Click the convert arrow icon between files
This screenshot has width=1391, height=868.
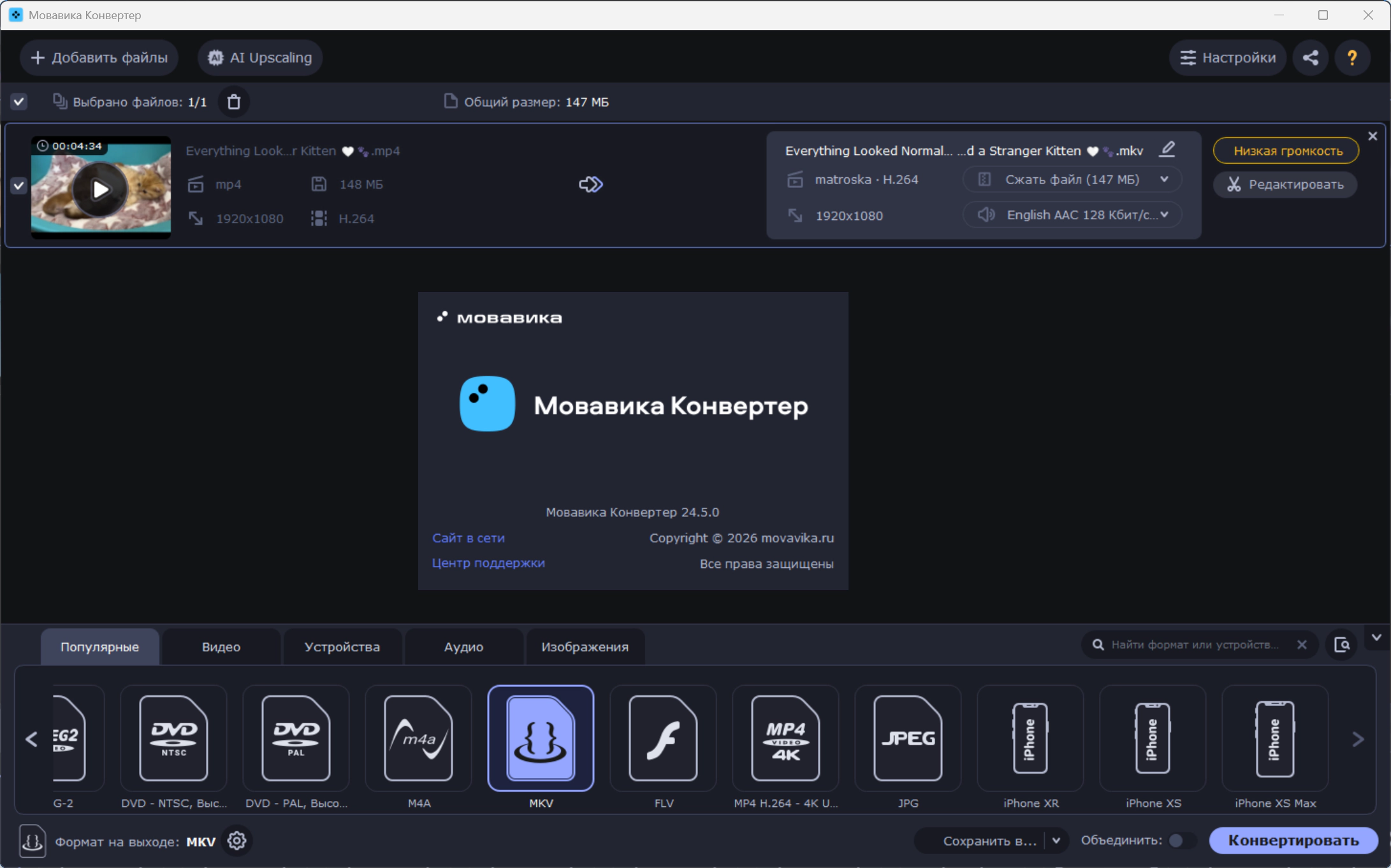(x=590, y=185)
